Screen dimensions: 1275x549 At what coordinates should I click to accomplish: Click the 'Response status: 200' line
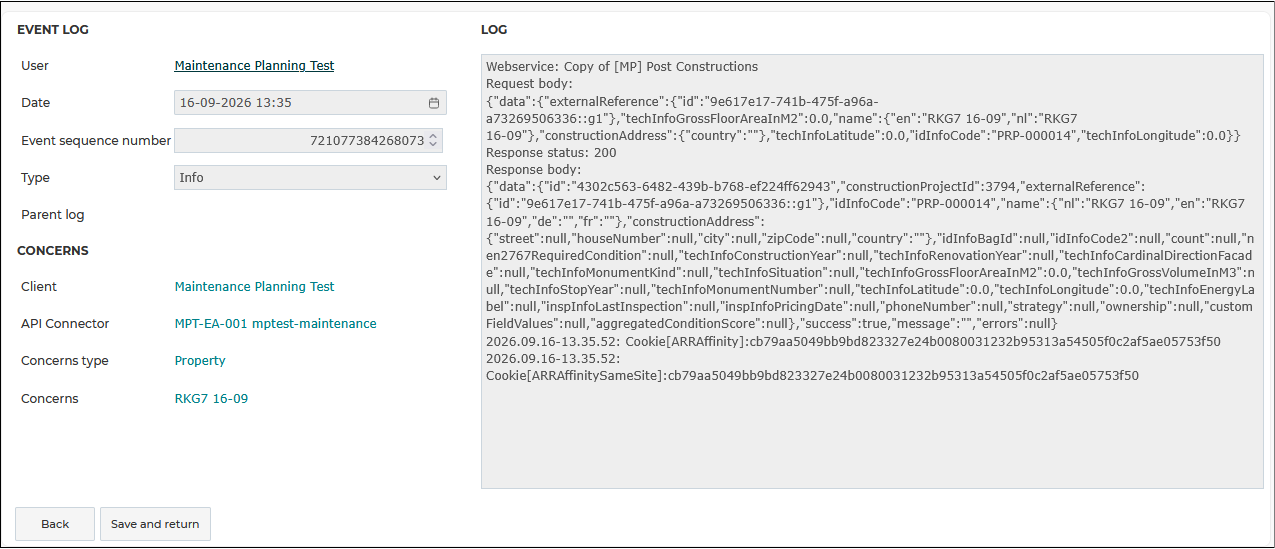tap(551, 153)
